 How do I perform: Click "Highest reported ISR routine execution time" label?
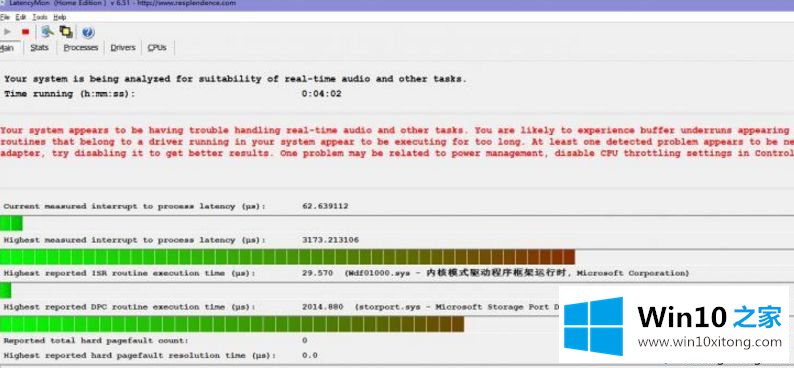click(x=129, y=273)
